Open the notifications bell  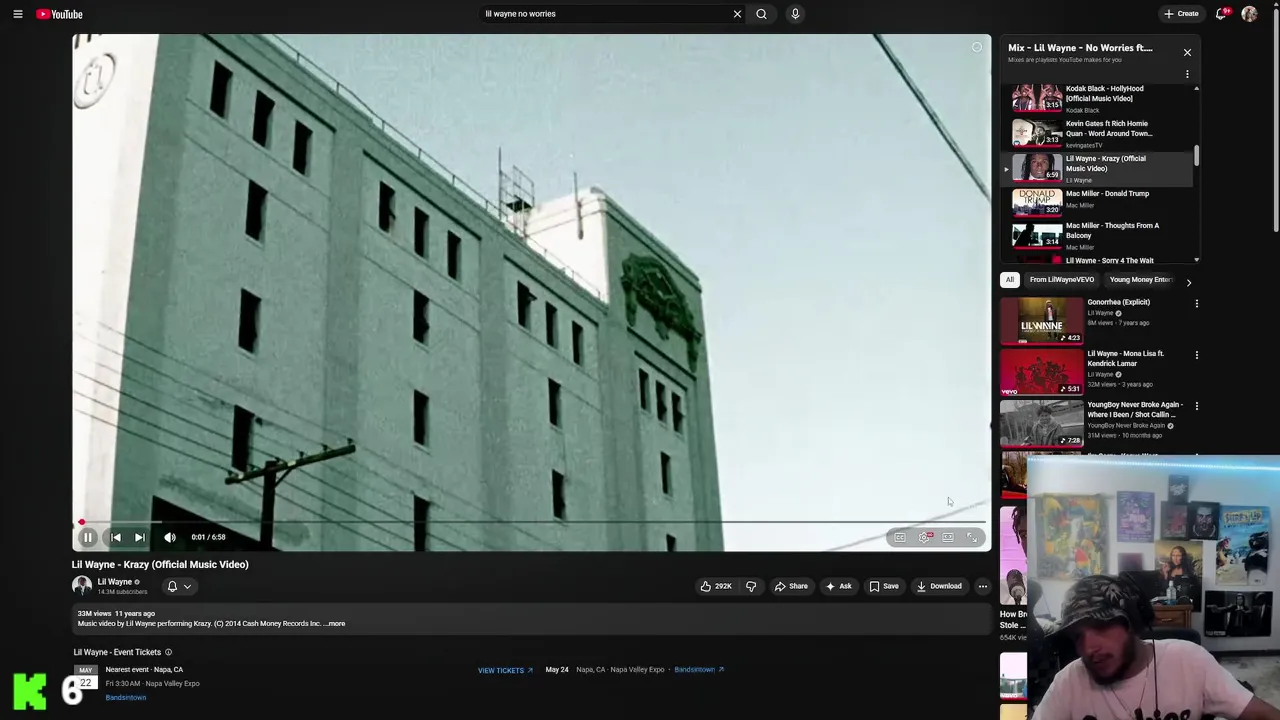(1221, 14)
